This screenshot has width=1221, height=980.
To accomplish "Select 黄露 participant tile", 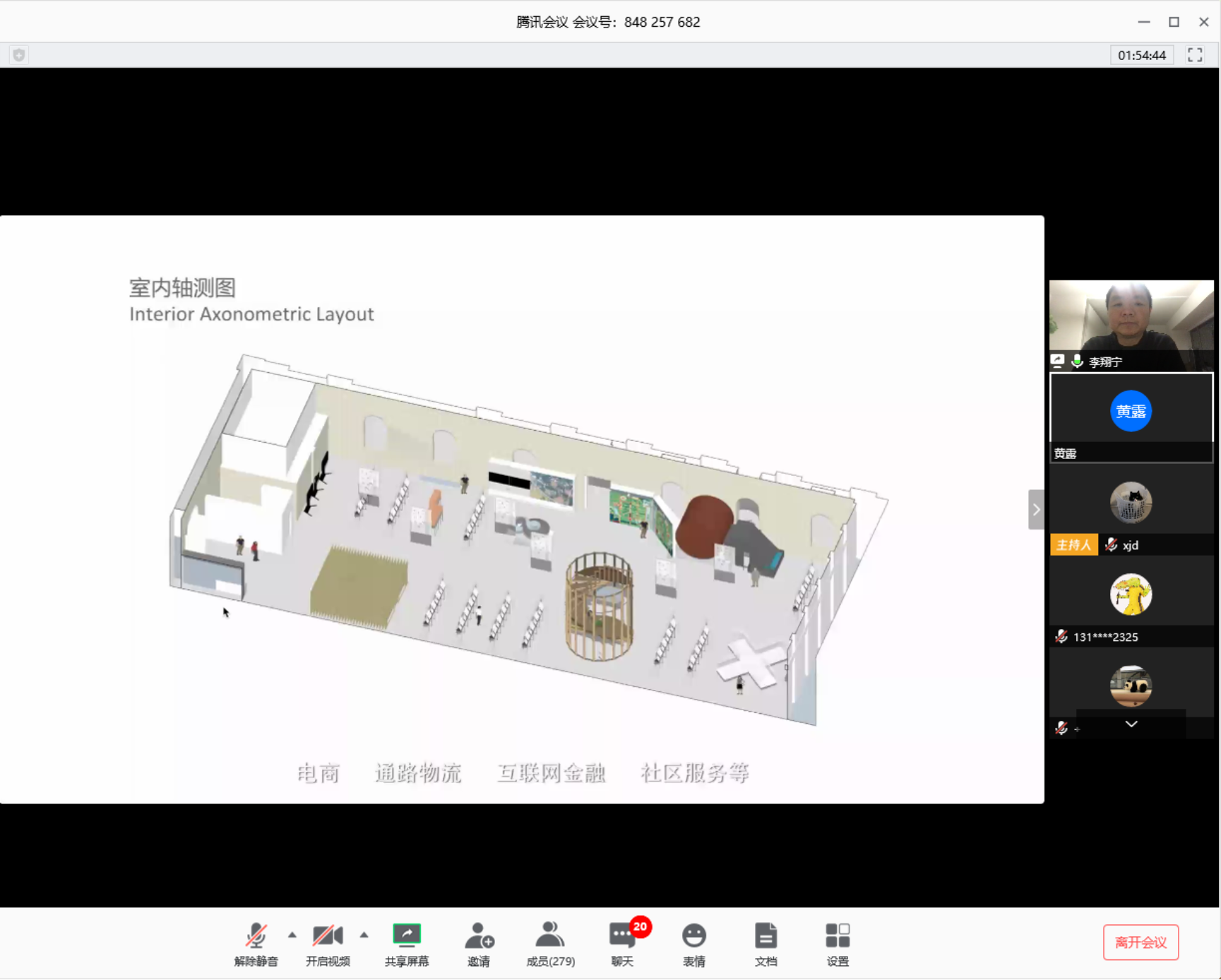I will click(x=1131, y=417).
